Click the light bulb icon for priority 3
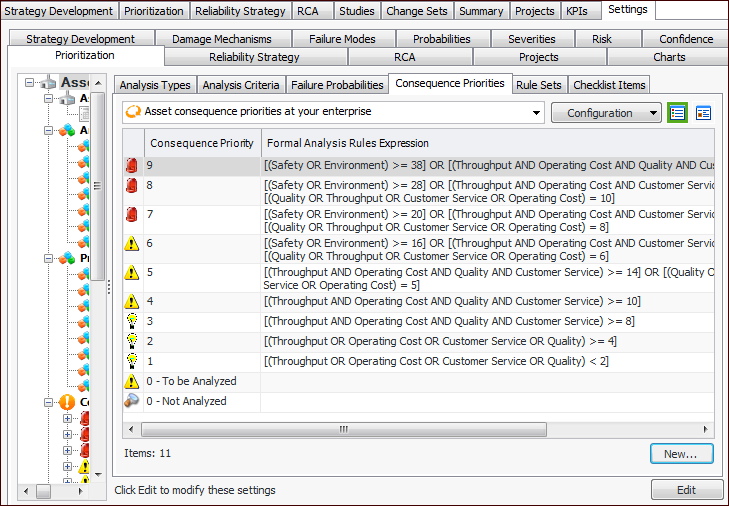Screen dimensions: 729x506 (x=132, y=321)
